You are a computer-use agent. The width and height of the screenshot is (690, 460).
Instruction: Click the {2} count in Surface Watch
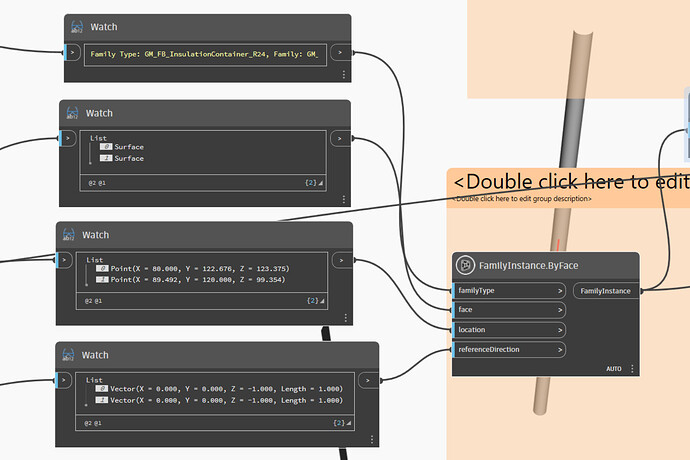click(x=311, y=182)
